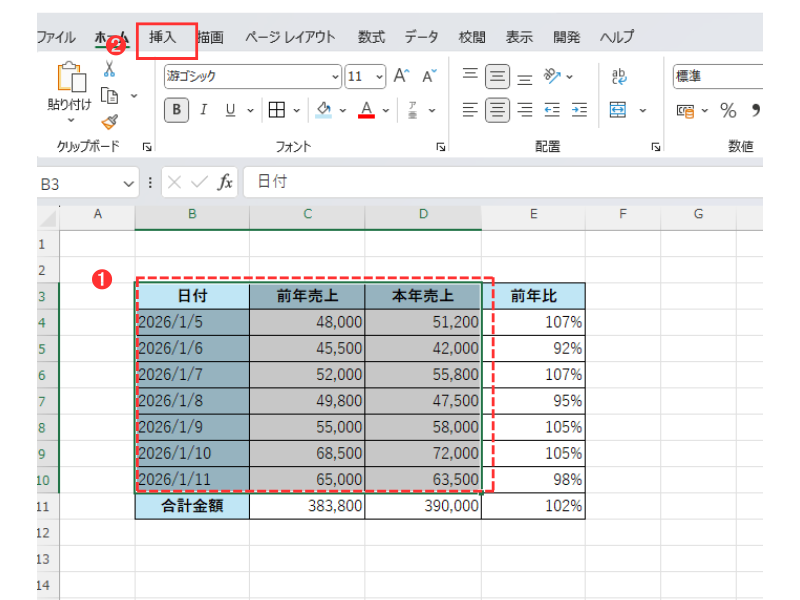Click the red font color button
This screenshot has height=600, width=800.
point(366,110)
